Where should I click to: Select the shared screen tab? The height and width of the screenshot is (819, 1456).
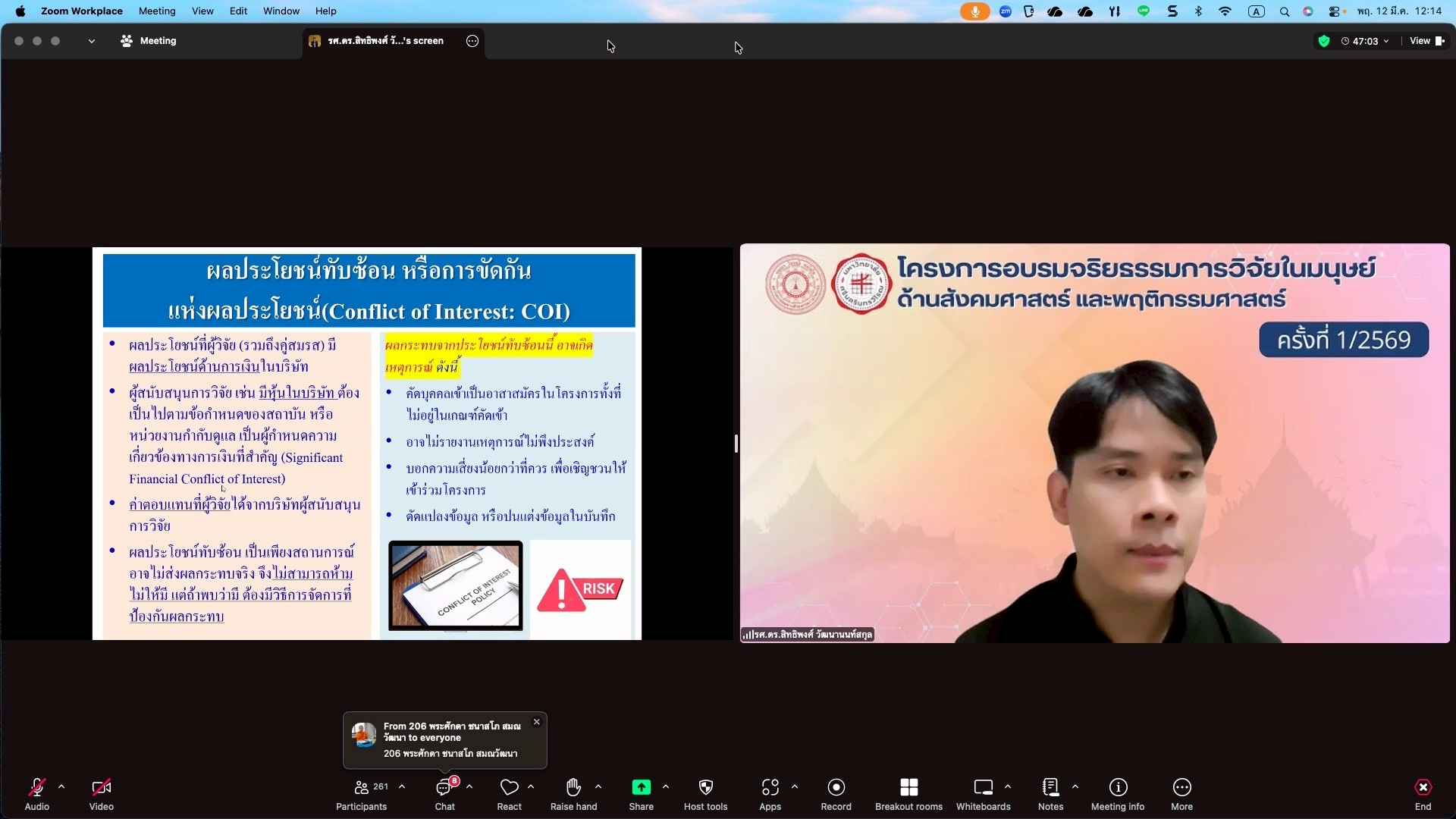(385, 41)
